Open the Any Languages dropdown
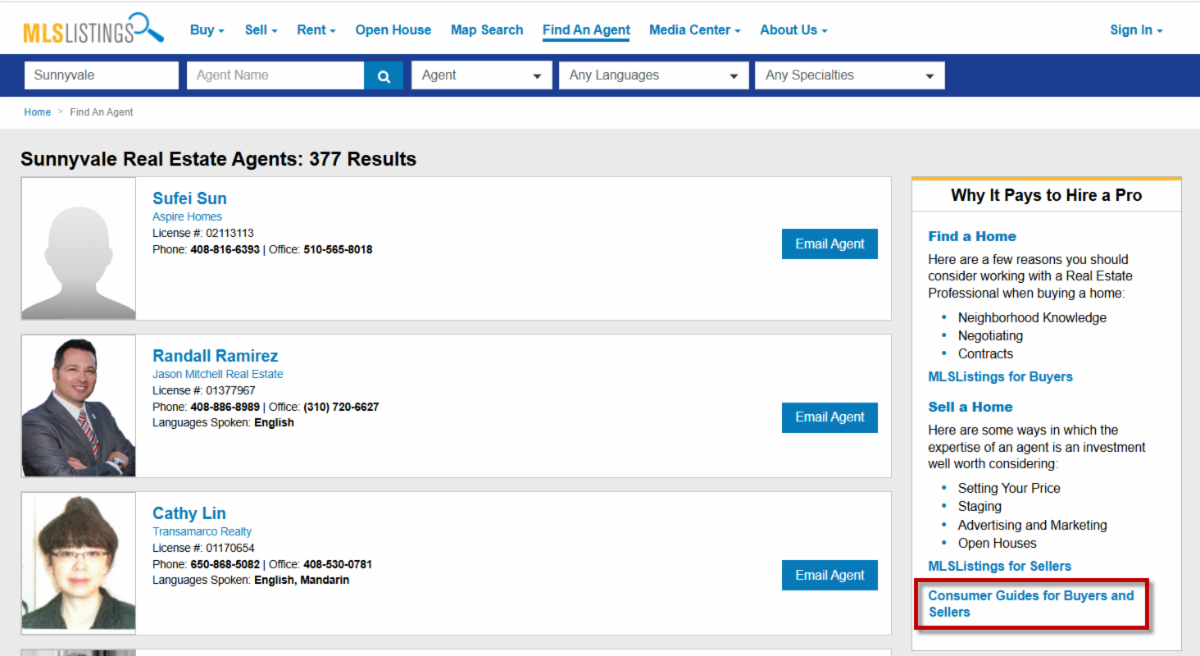This screenshot has height=656, width=1200. pos(654,75)
